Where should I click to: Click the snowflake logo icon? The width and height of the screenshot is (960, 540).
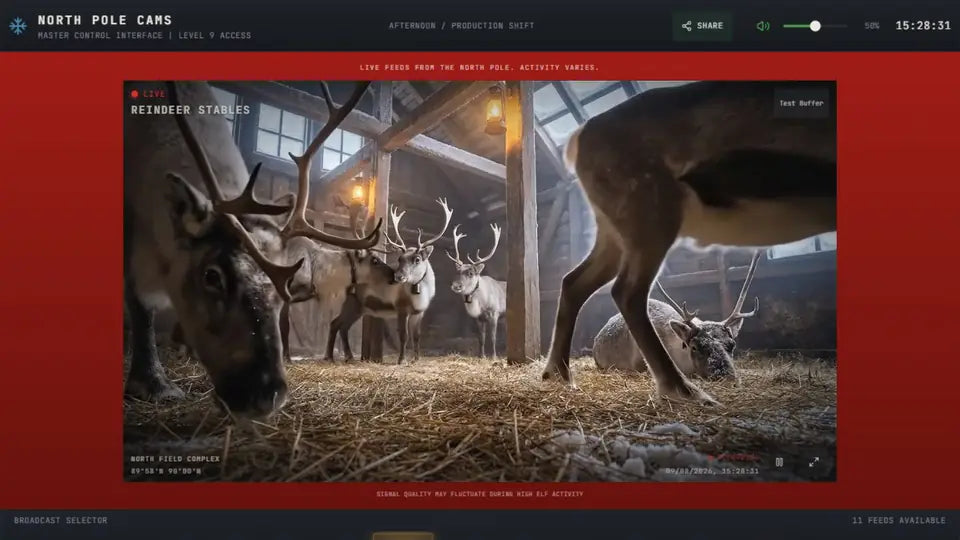click(18, 26)
